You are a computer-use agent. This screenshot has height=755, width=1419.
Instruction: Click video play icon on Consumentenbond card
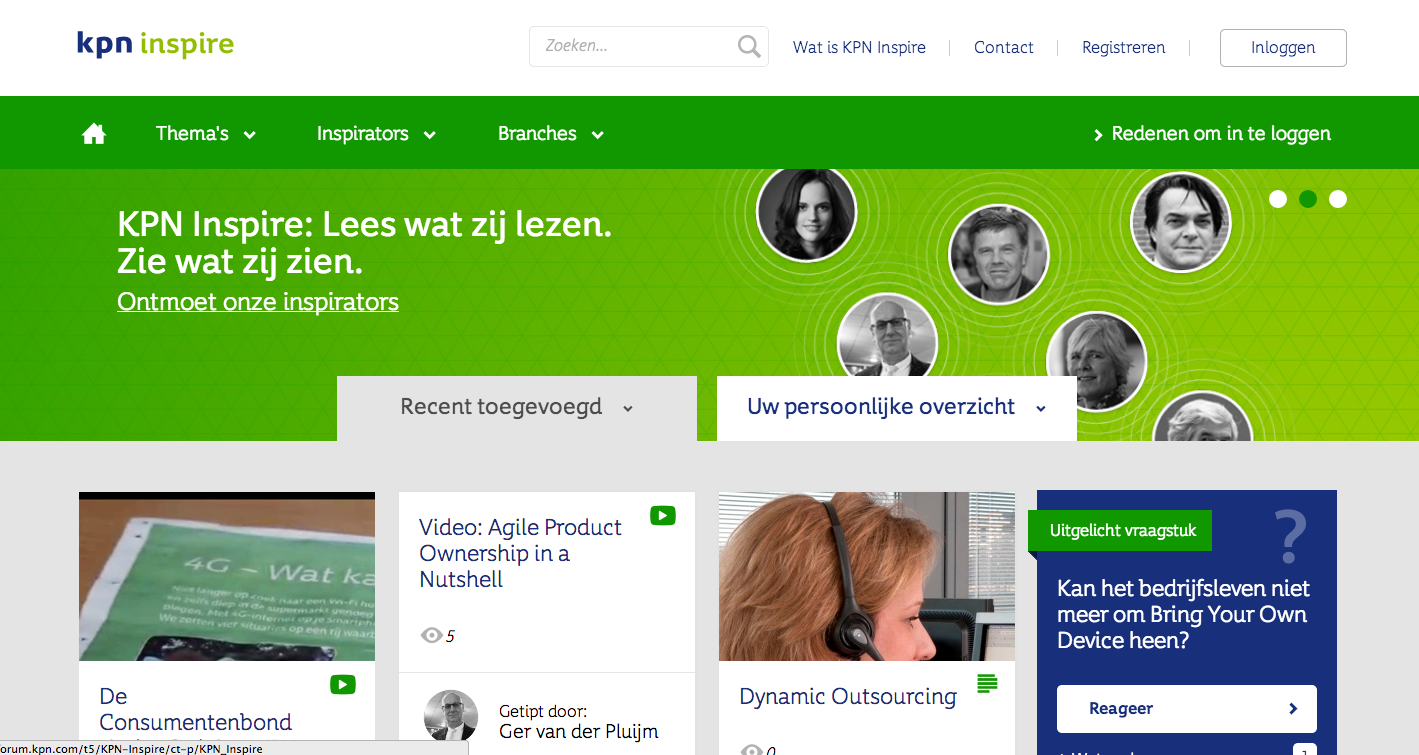(x=342, y=685)
